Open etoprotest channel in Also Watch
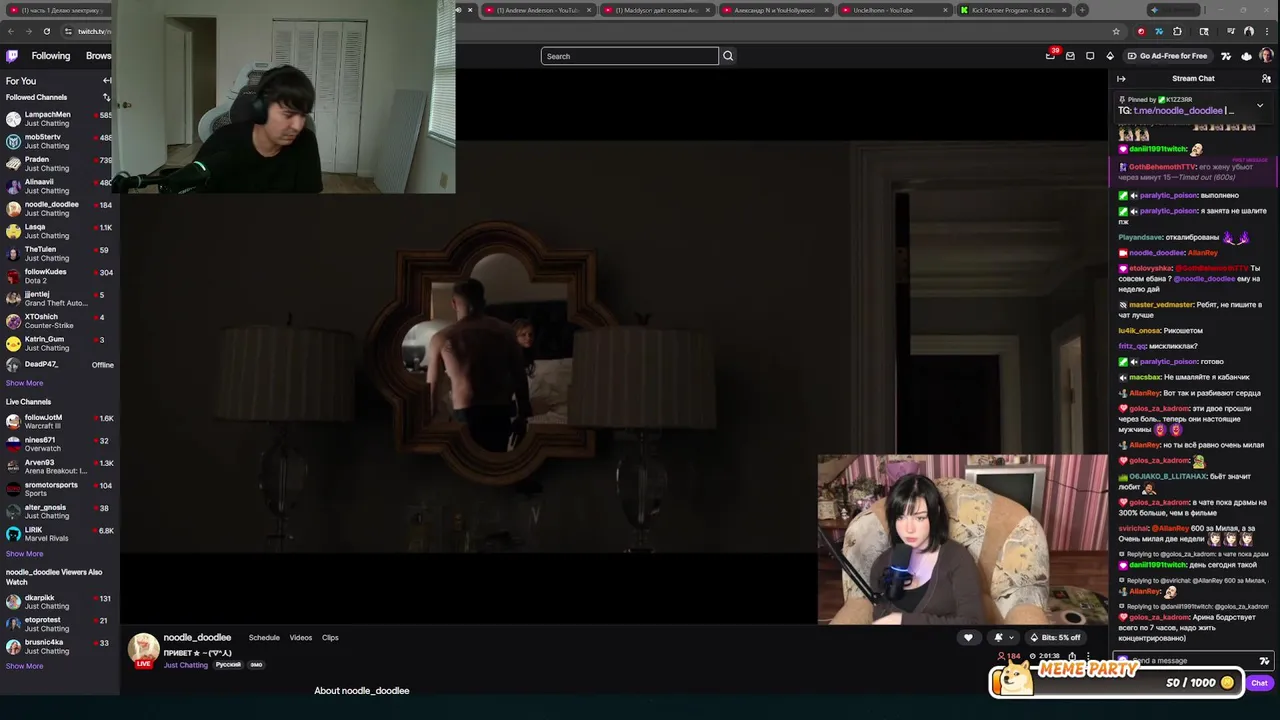The height and width of the screenshot is (720, 1280). pos(59,624)
